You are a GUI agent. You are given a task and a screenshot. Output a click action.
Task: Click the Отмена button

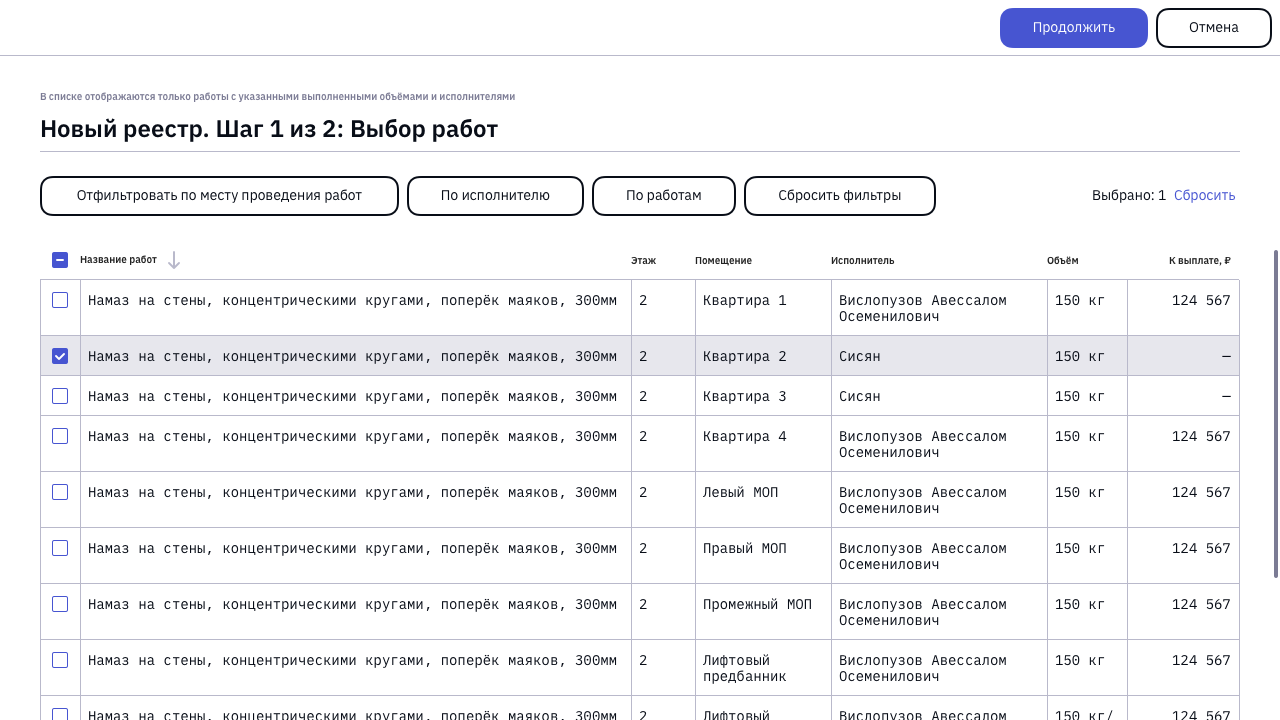pos(1214,28)
